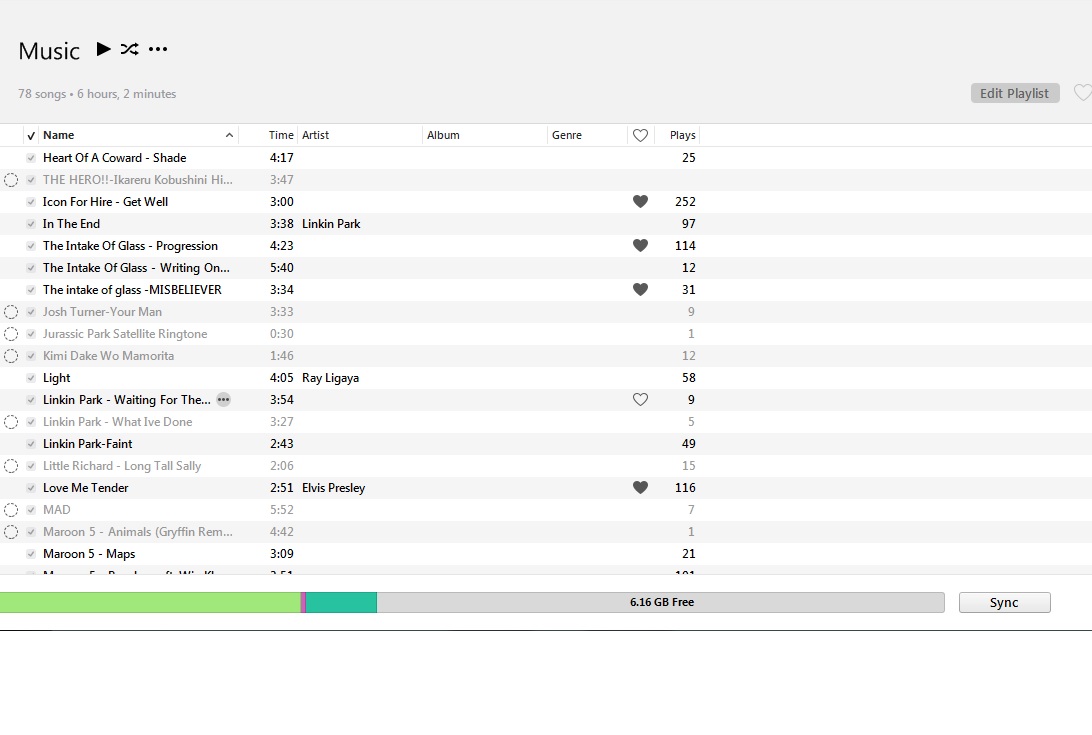Sort by the Plays column header
This screenshot has width=1092, height=735.
(682, 135)
